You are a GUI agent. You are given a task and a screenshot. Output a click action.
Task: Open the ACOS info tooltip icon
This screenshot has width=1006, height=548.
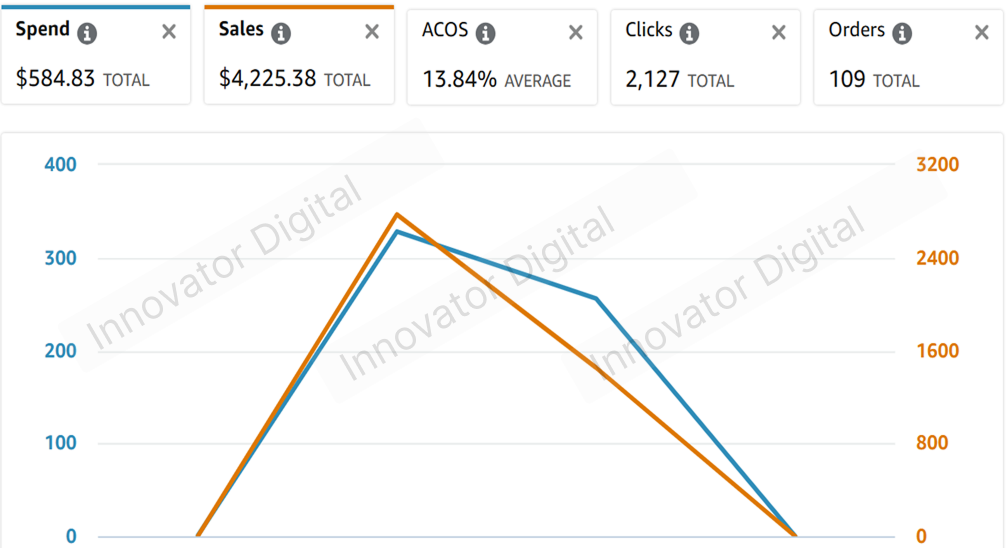pyautogui.click(x=485, y=33)
